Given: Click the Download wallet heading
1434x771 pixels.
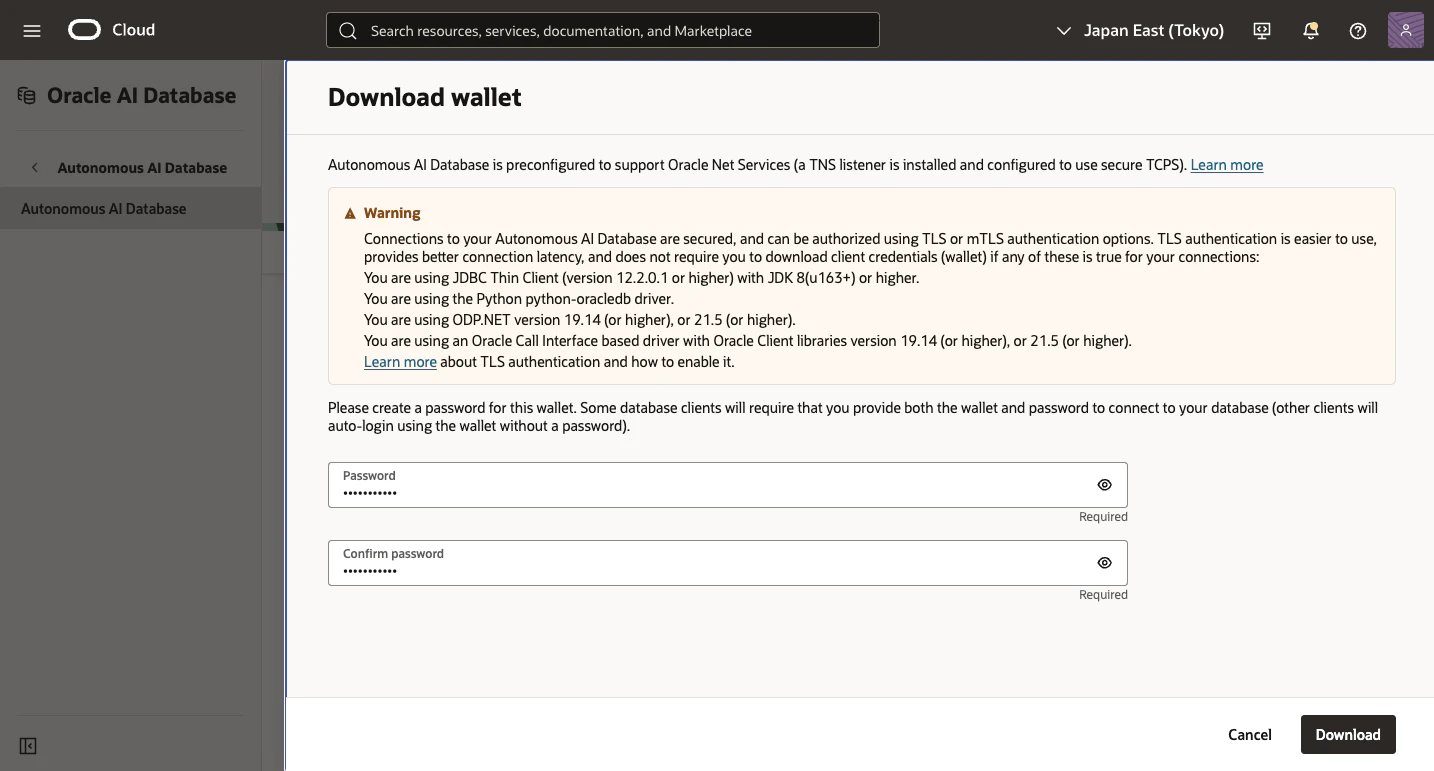Looking at the screenshot, I should [x=425, y=97].
